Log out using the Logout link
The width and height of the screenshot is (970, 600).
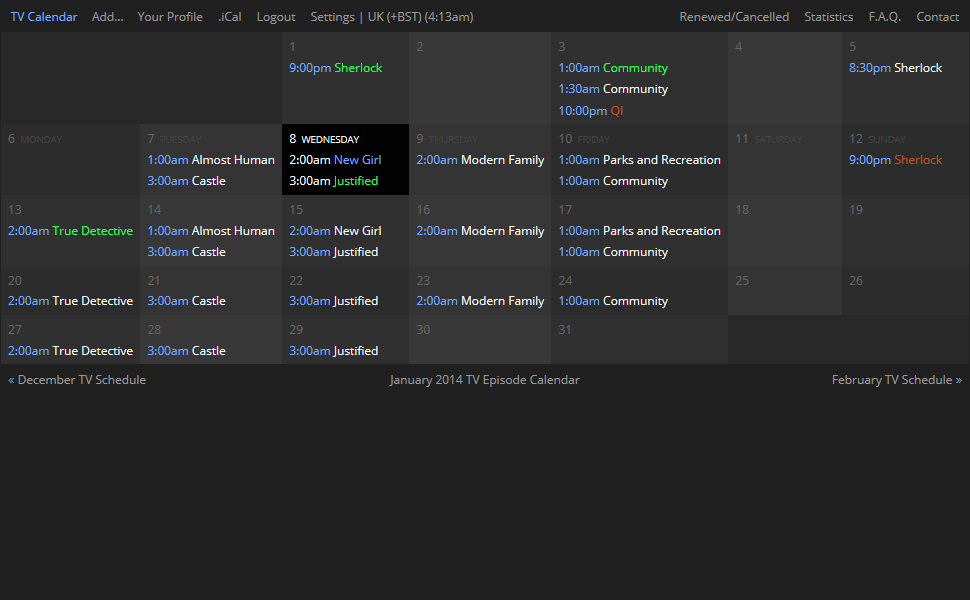click(x=276, y=17)
